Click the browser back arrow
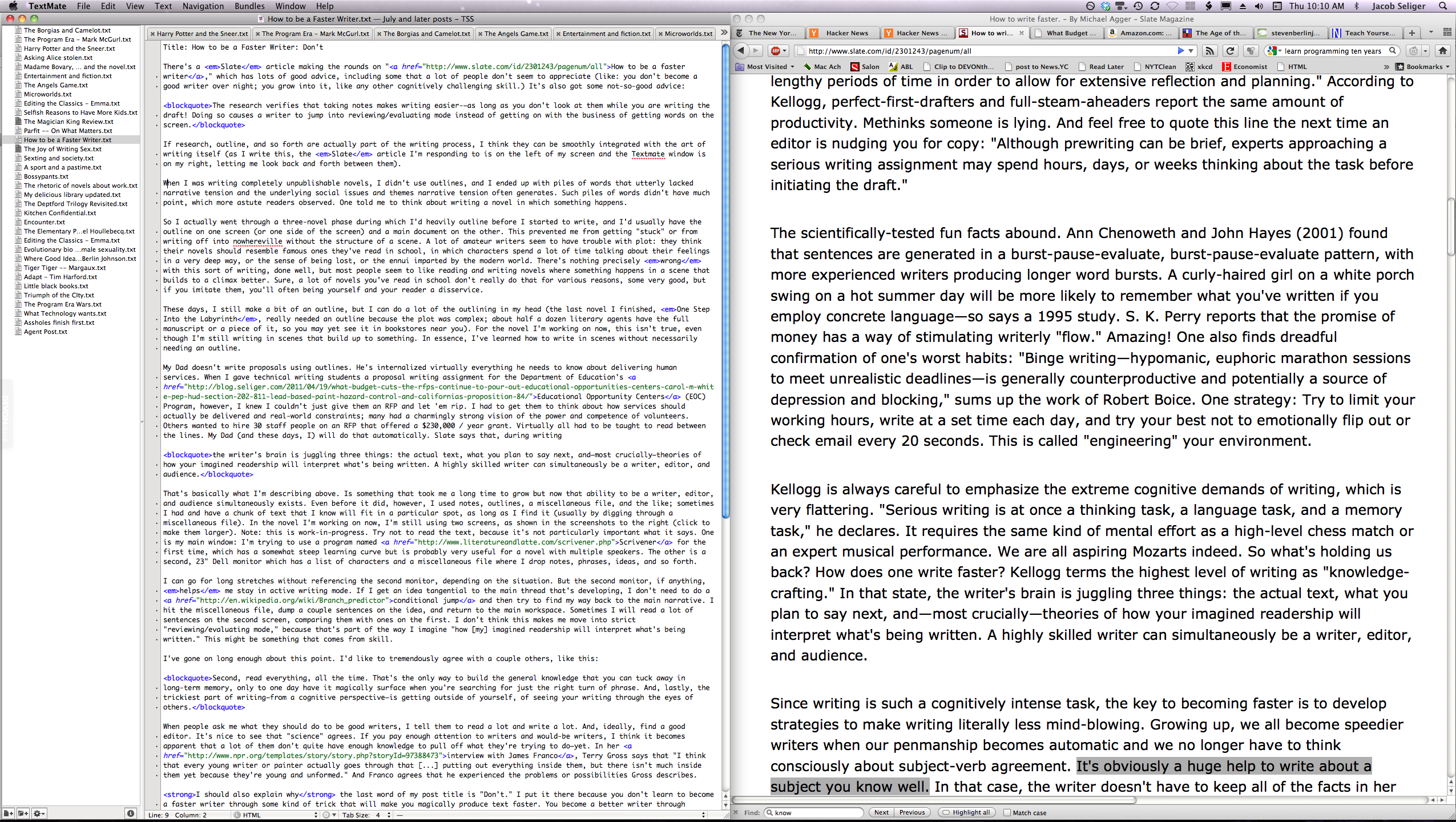1456x822 pixels. coord(741,51)
